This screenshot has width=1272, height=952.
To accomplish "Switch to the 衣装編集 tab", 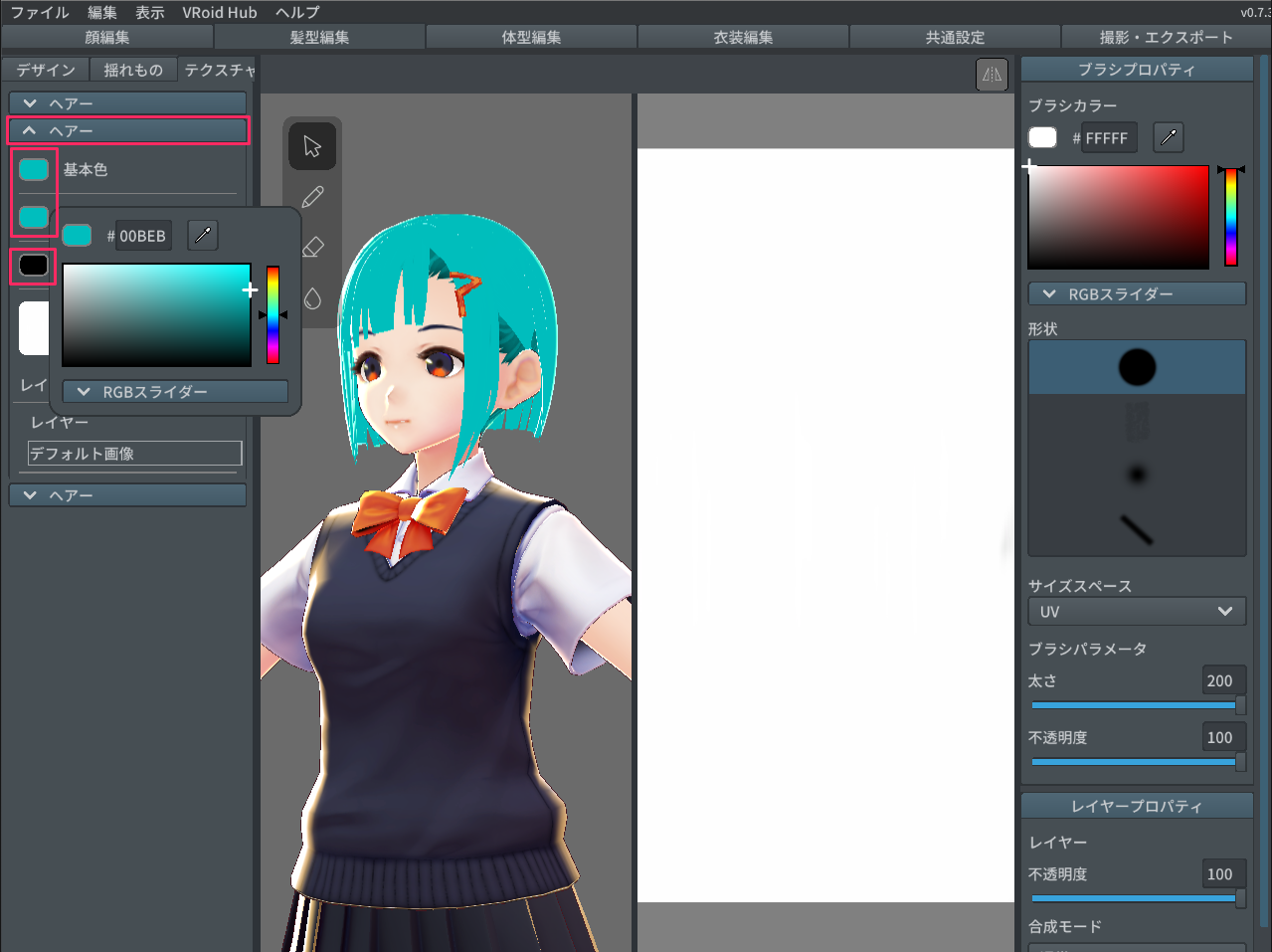I will pos(743,37).
